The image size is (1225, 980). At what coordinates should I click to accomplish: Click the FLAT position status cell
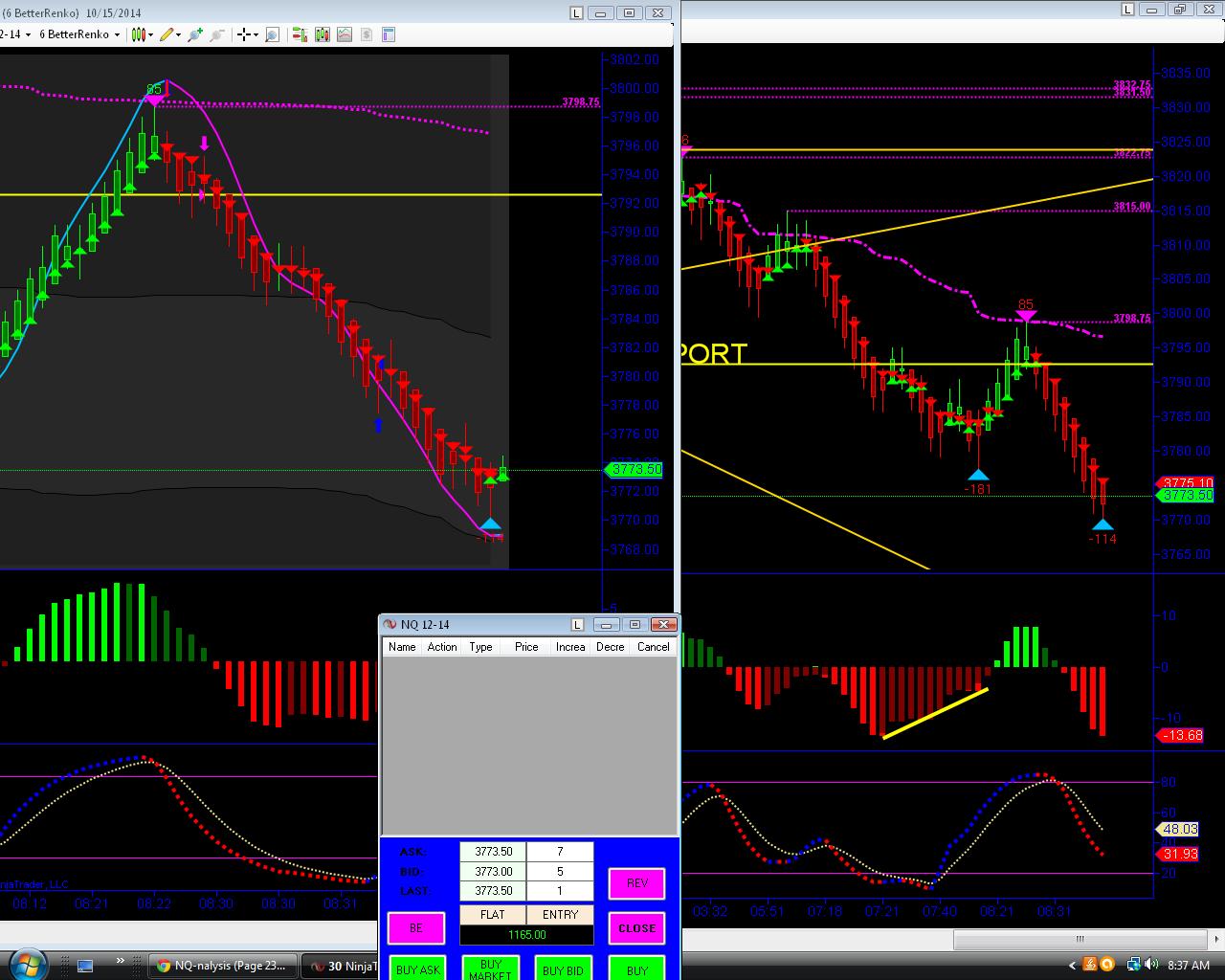point(493,914)
